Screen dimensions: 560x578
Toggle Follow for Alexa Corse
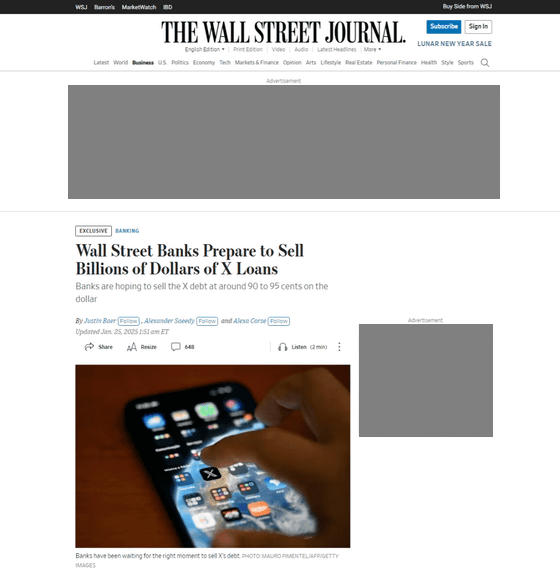click(x=279, y=321)
